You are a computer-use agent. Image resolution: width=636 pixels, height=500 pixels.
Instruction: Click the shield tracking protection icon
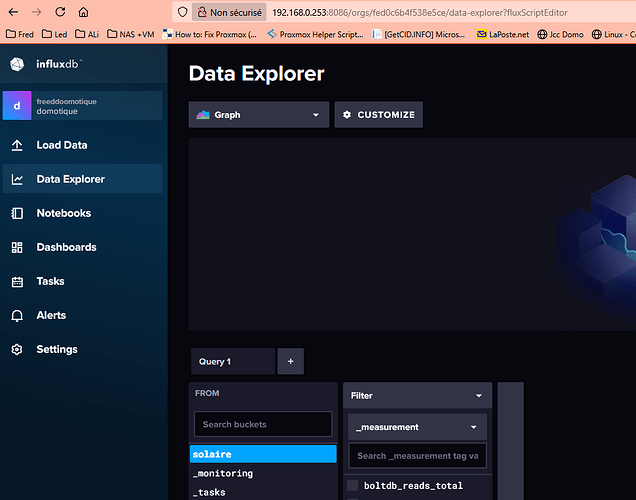183,12
